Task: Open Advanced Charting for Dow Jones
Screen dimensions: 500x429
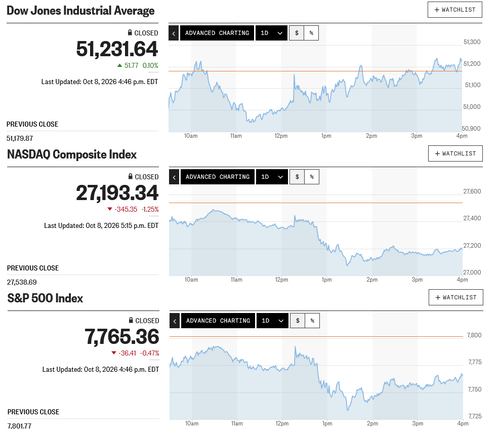Action: click(217, 33)
